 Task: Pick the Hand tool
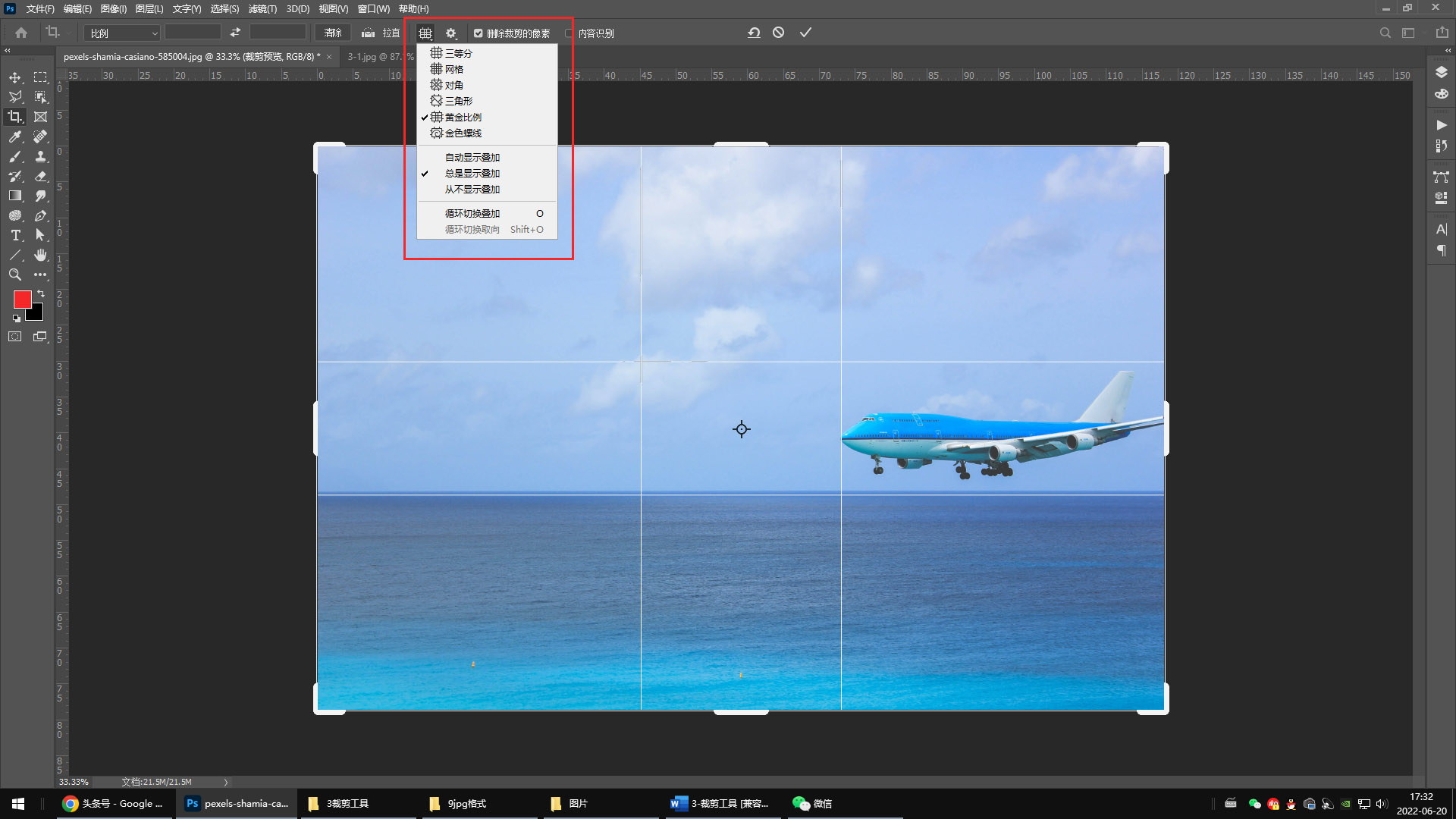click(x=40, y=255)
